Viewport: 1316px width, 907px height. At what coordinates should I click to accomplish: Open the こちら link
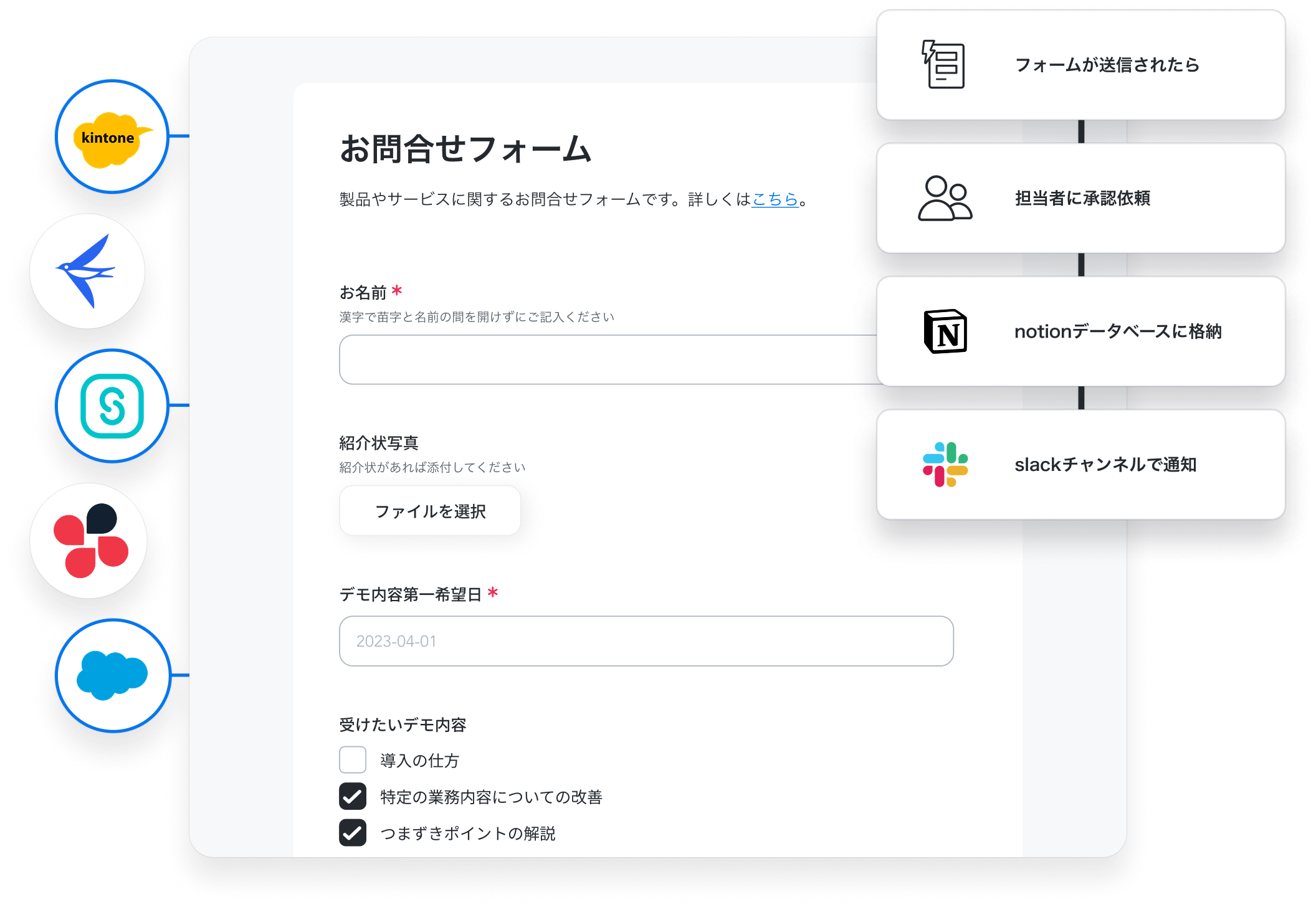775,199
